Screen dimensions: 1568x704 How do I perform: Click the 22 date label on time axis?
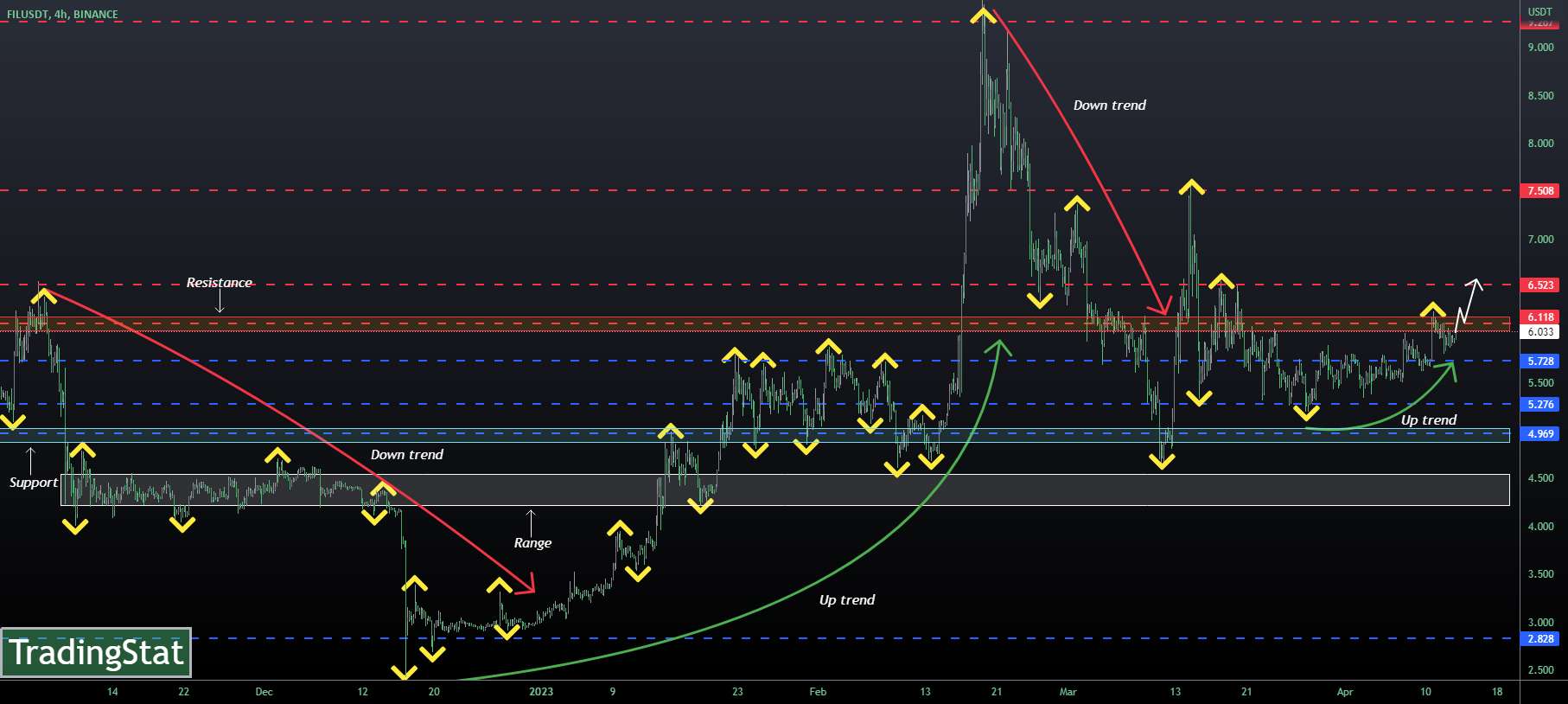tap(183, 691)
